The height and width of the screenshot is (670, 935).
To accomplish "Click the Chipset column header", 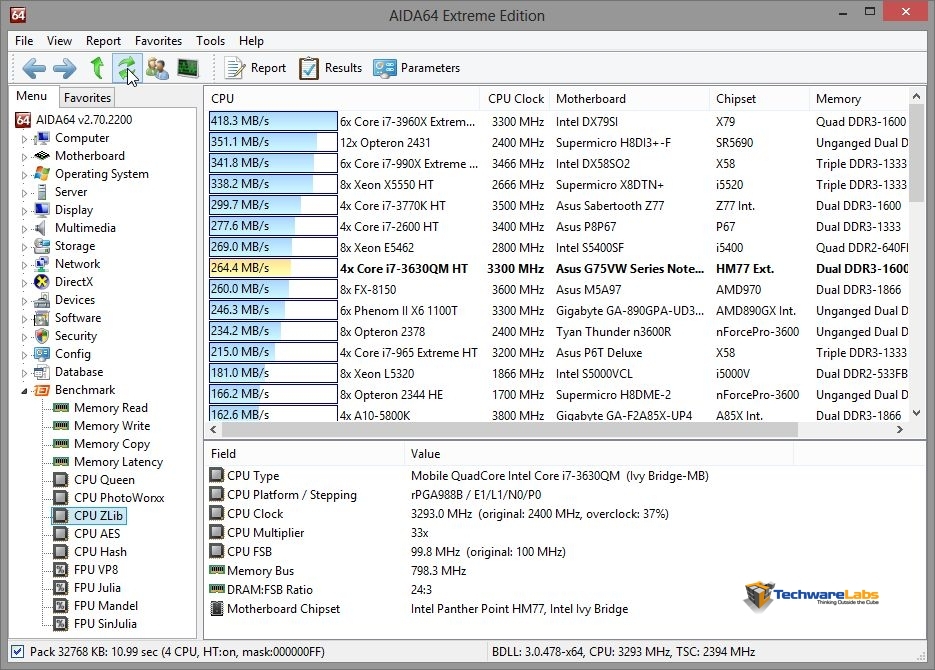I will point(760,98).
